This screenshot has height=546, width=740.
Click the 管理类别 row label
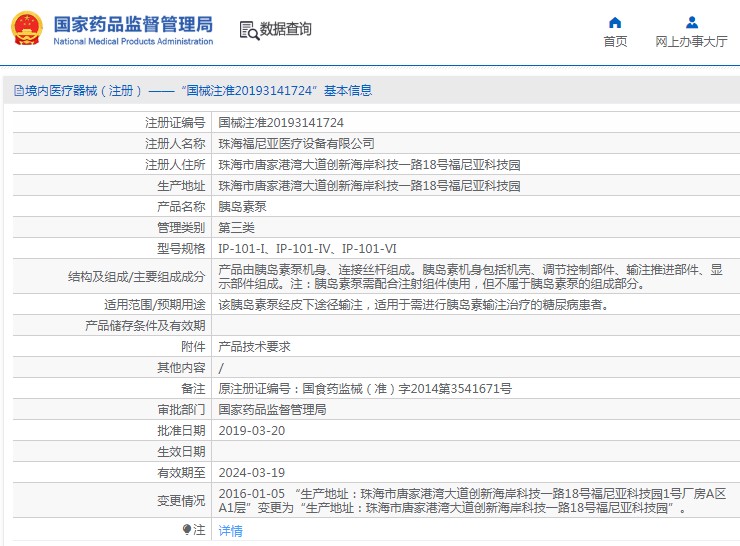181,227
